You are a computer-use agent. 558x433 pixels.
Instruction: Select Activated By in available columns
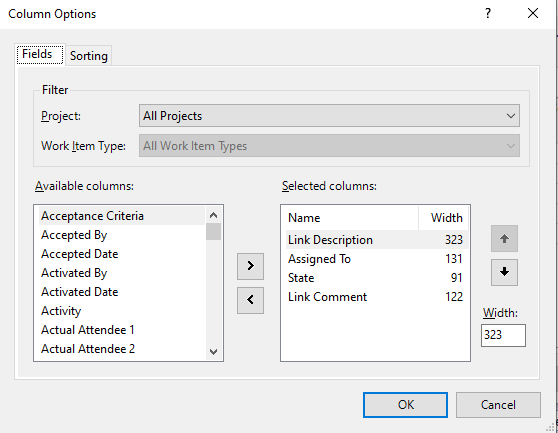pyautogui.click(x=122, y=273)
